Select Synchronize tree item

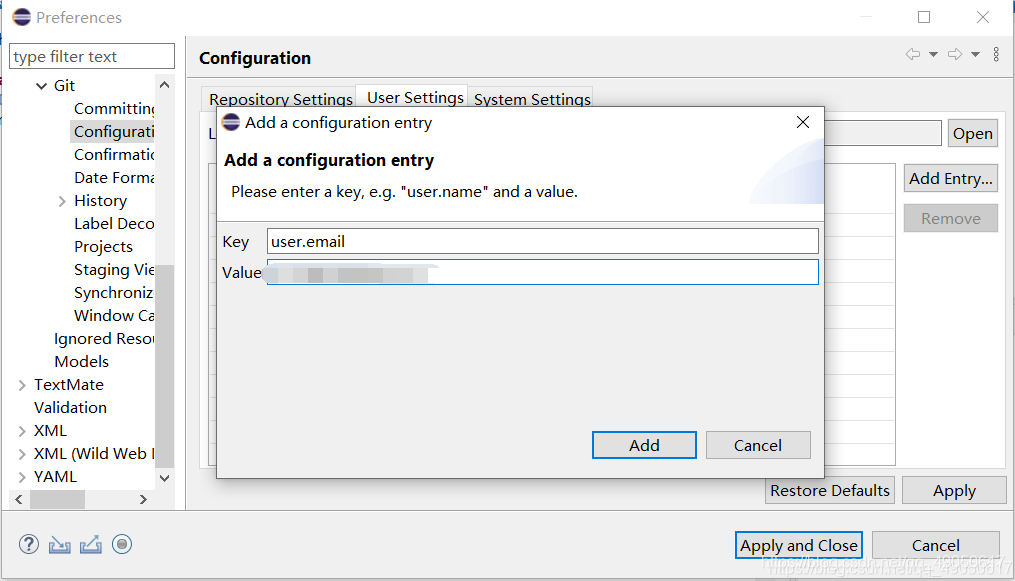(x=114, y=292)
